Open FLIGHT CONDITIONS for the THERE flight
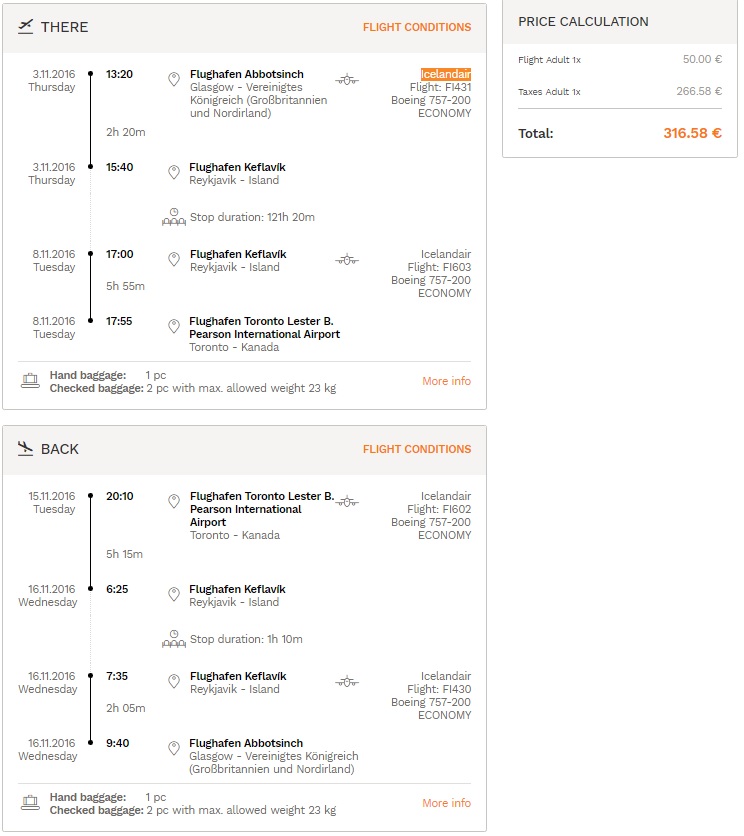The width and height of the screenshot is (744, 836). (x=417, y=27)
